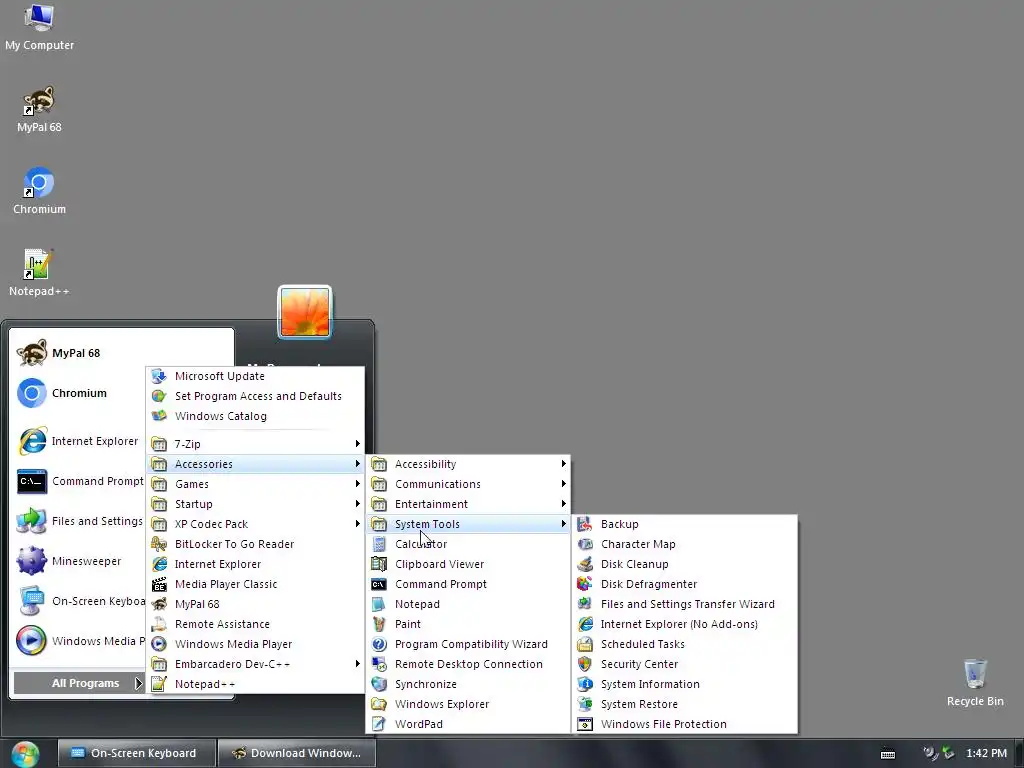Open System Information
The image size is (1024, 768).
tap(685, 684)
